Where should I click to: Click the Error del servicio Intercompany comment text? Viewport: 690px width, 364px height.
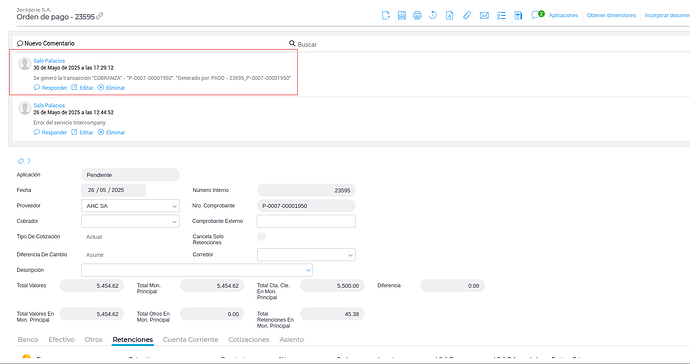[70, 123]
